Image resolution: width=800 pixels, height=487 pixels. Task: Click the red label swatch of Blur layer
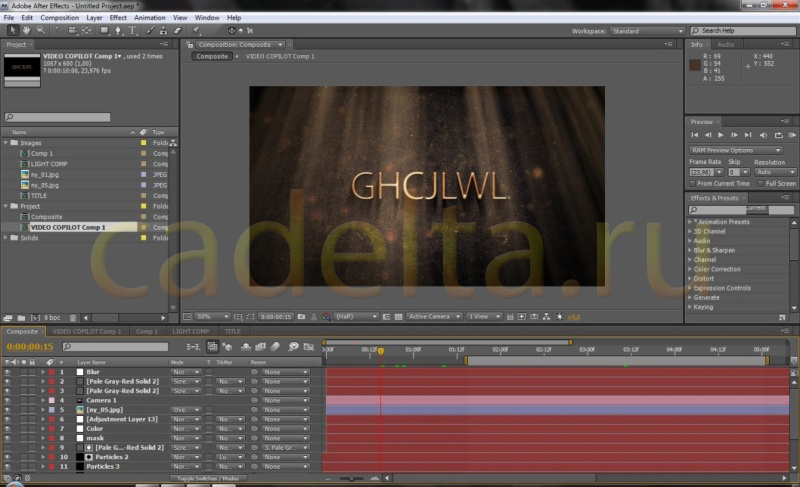52,372
